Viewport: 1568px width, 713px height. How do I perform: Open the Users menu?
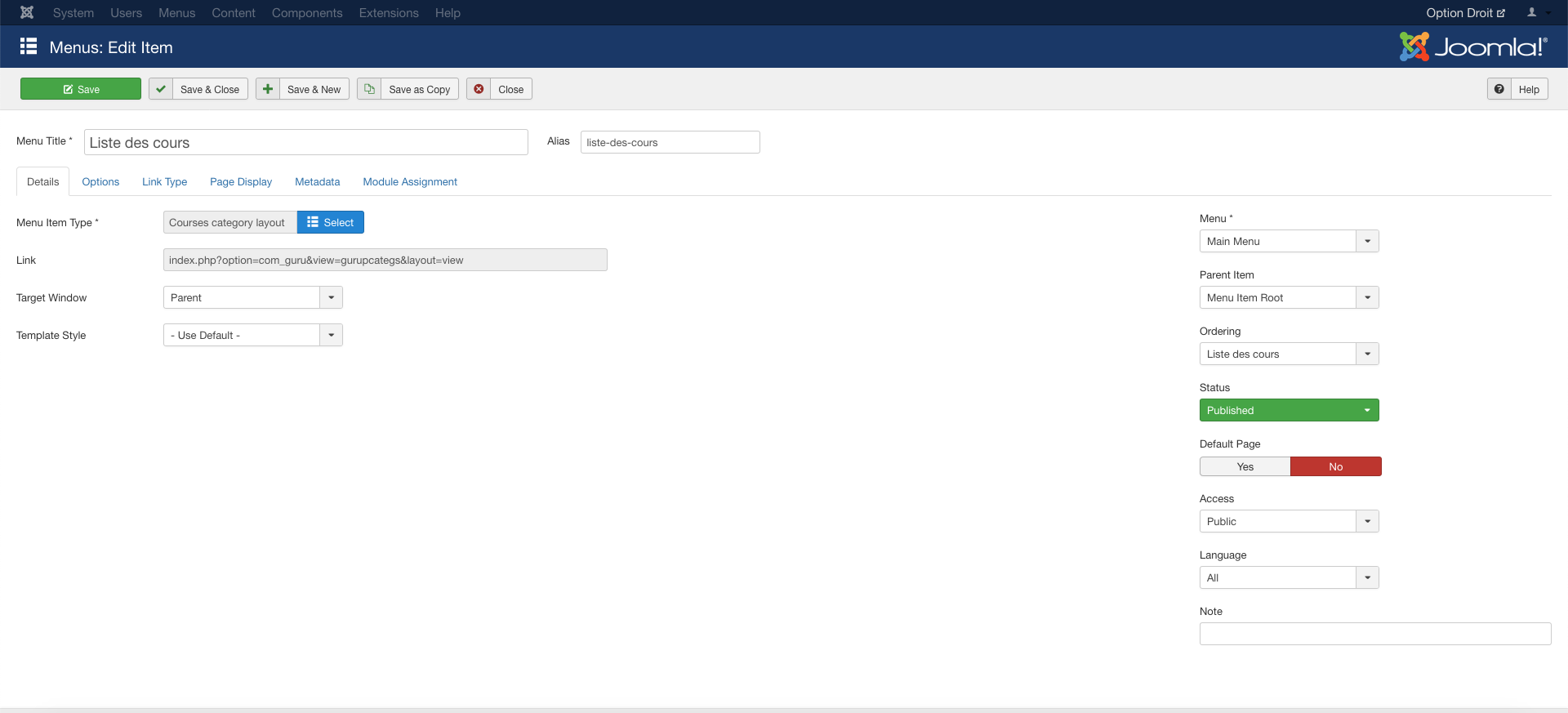tap(127, 13)
